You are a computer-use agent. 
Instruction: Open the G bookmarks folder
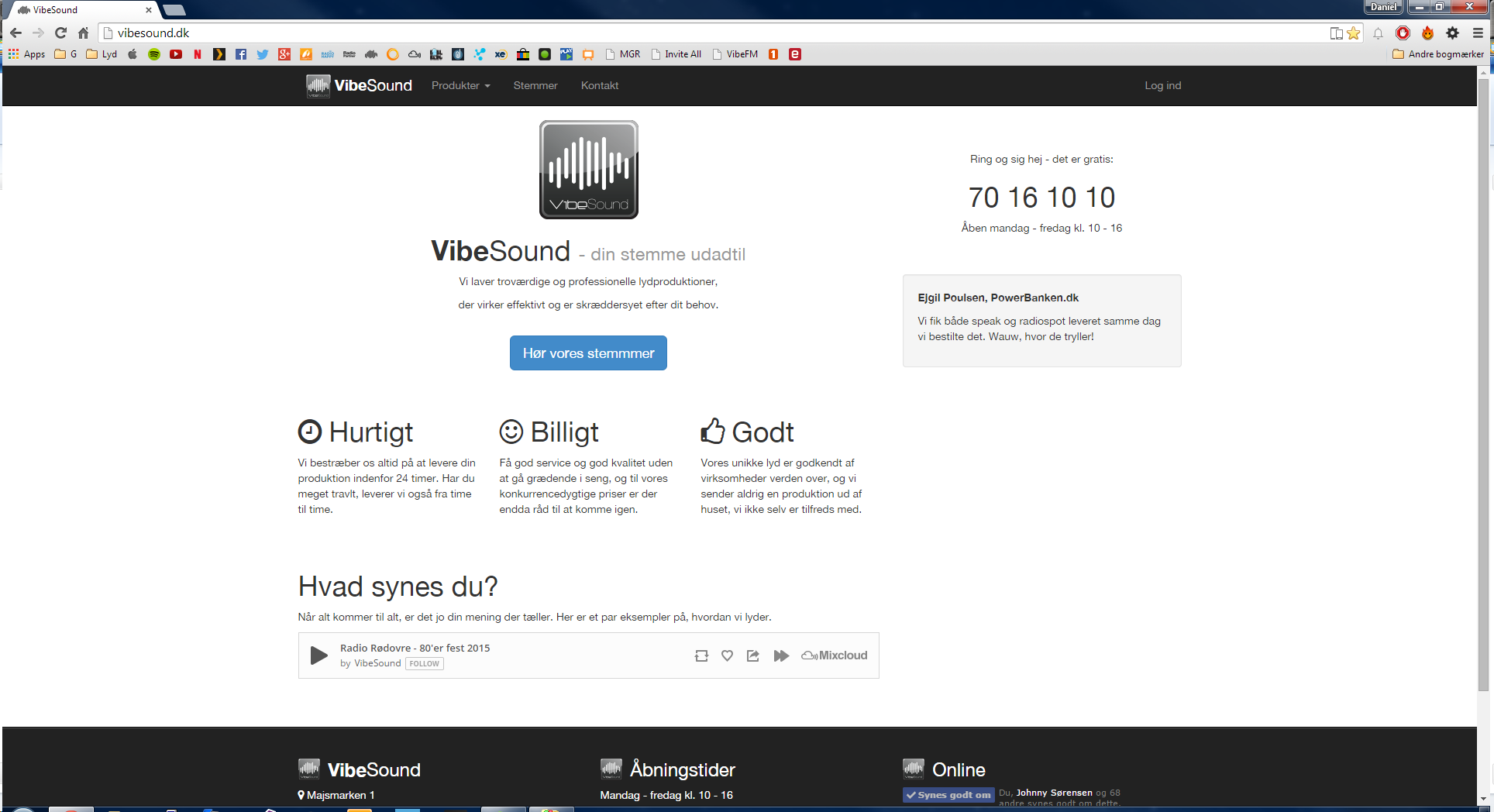point(66,54)
